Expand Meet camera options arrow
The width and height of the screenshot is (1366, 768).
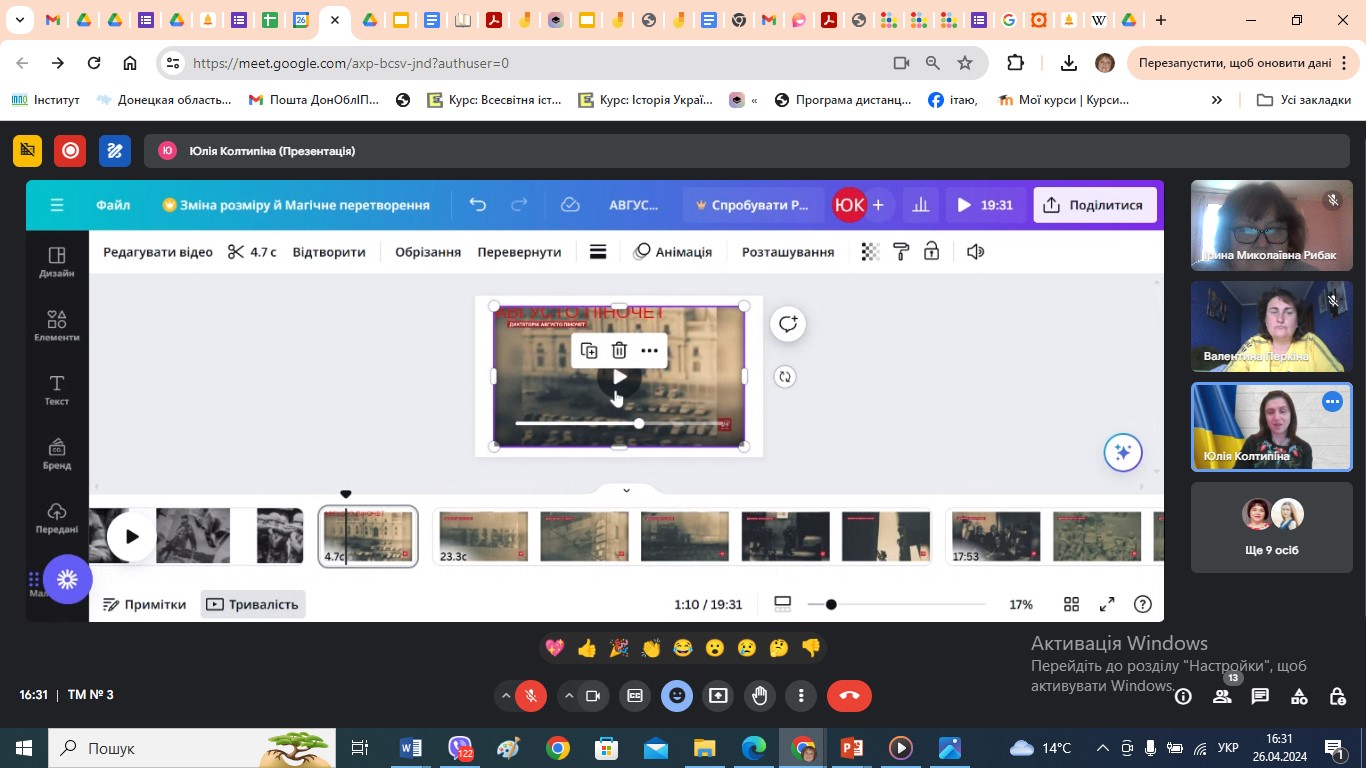click(569, 696)
